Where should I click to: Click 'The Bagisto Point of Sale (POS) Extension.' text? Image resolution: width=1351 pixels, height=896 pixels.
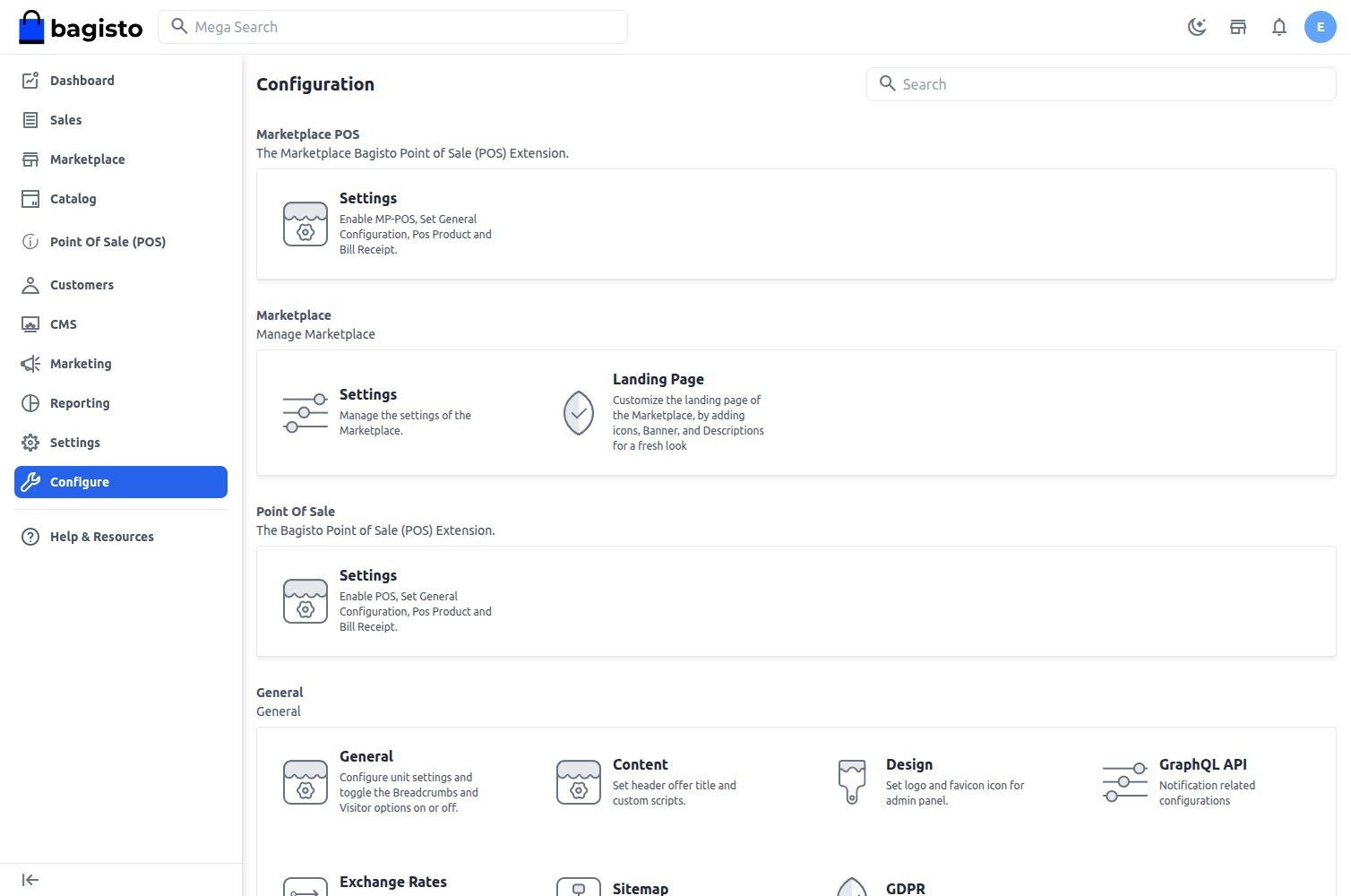click(375, 530)
